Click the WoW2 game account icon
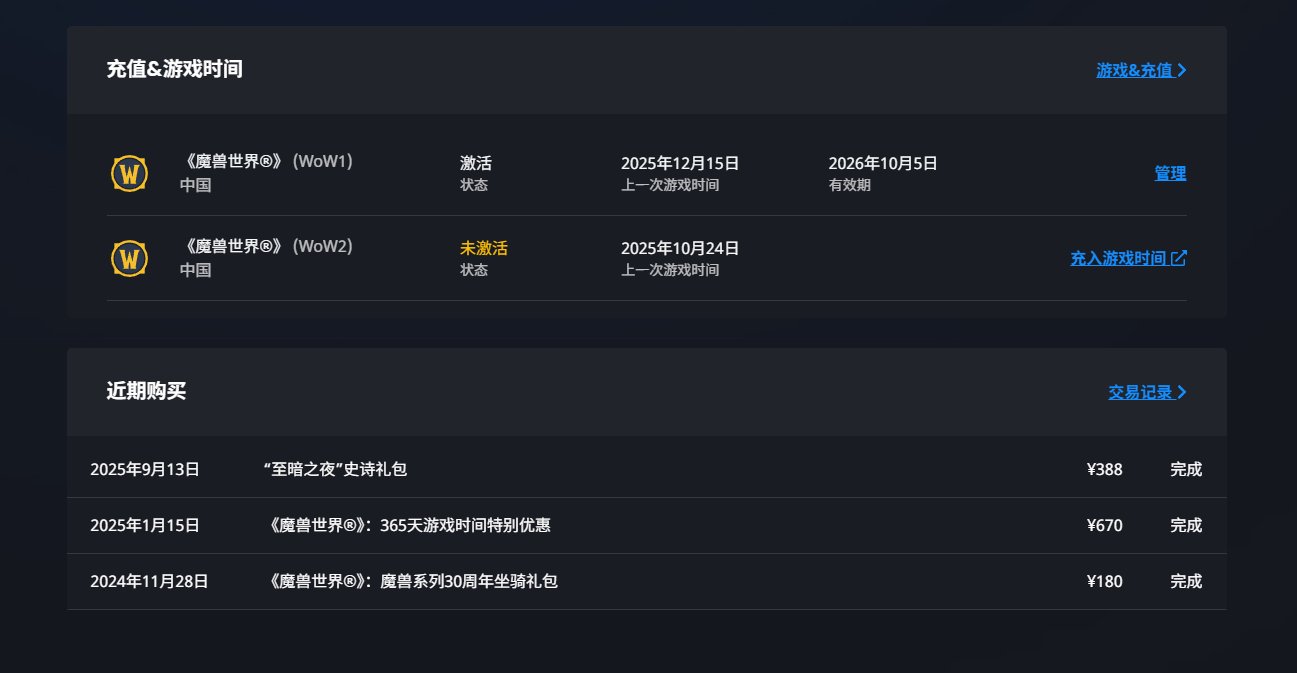This screenshot has width=1297, height=673. tap(129, 258)
